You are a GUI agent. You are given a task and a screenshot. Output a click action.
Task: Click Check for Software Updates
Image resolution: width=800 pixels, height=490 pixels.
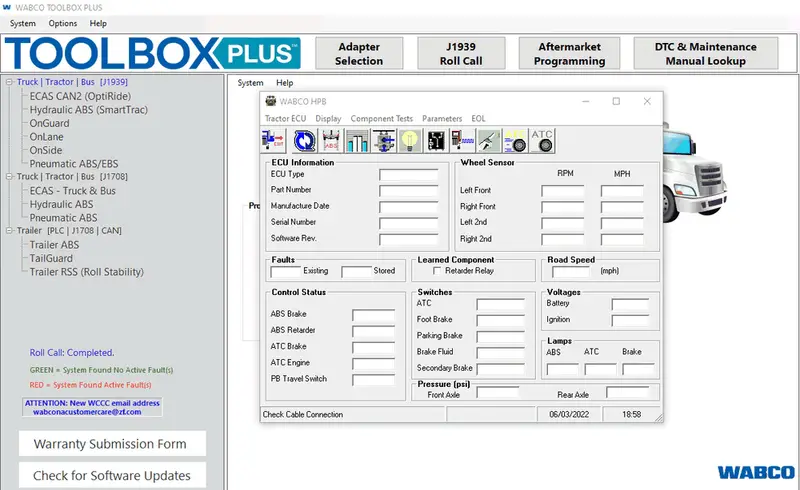click(112, 475)
